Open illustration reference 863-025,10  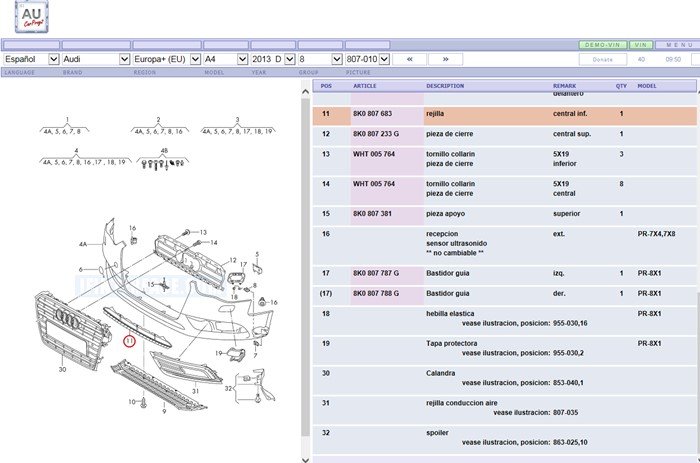pyautogui.click(x=570, y=443)
